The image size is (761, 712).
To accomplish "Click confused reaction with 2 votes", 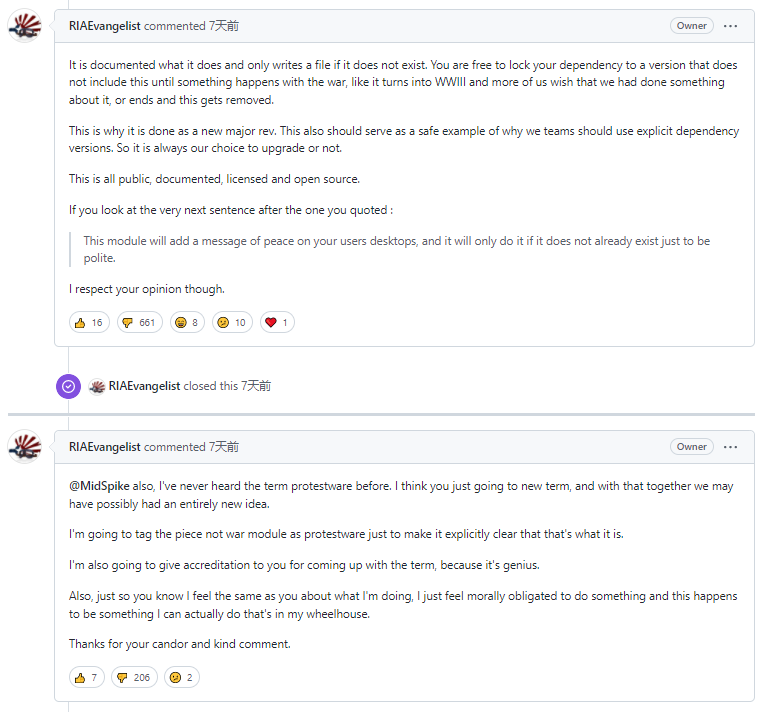I will 182,677.
